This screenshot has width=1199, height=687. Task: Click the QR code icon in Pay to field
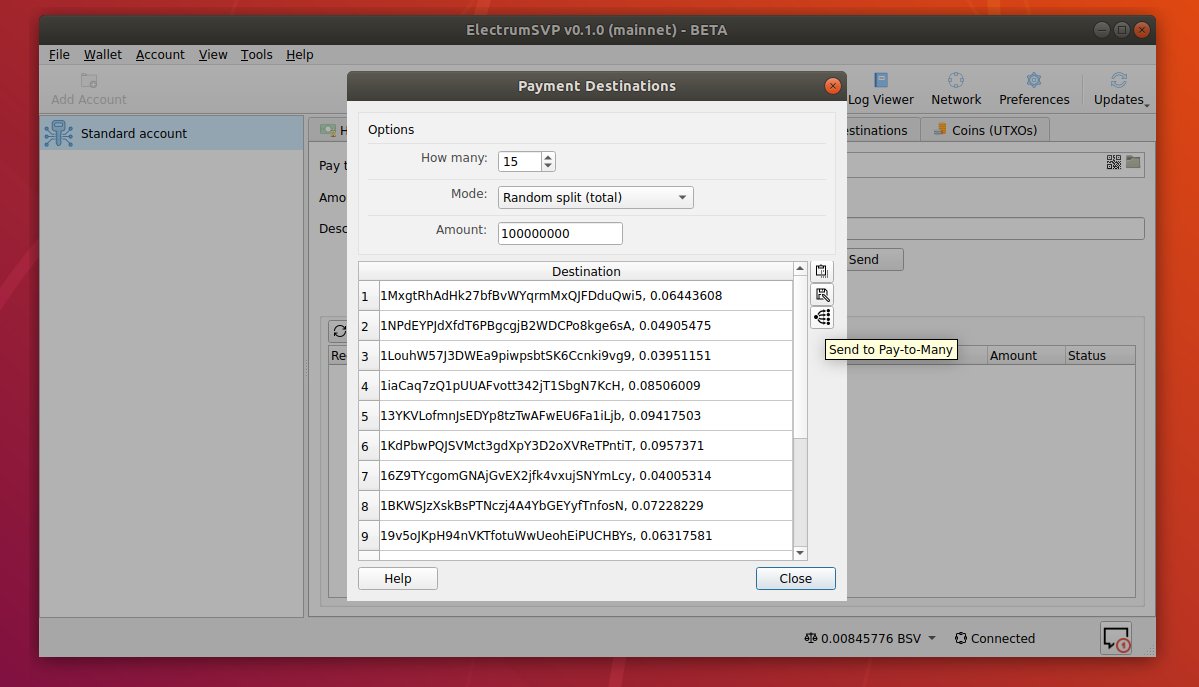[1113, 162]
